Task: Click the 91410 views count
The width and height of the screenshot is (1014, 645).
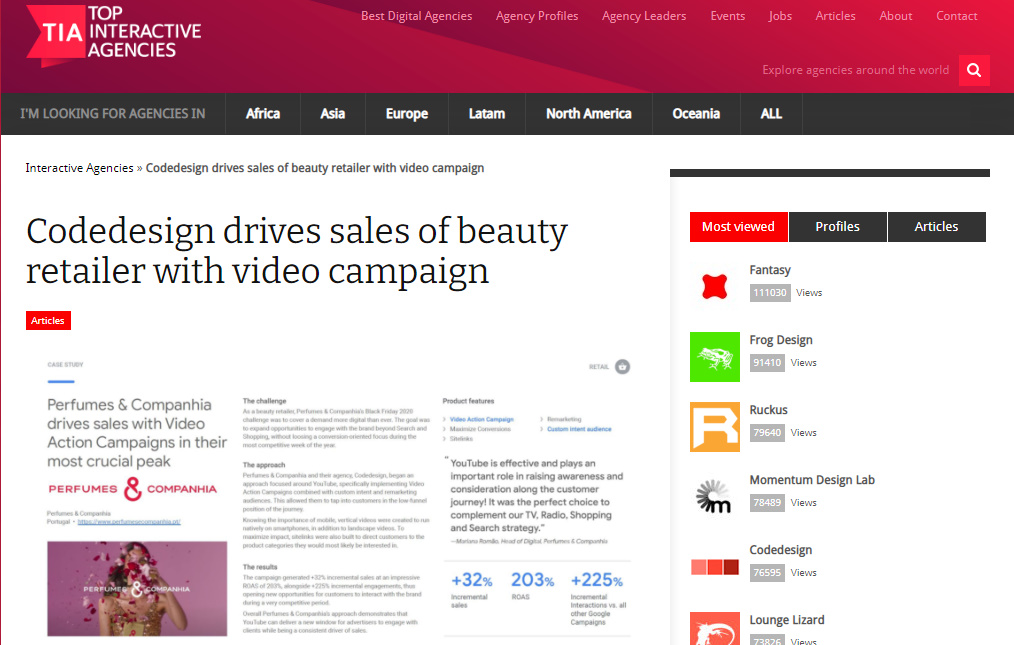Action: (767, 363)
